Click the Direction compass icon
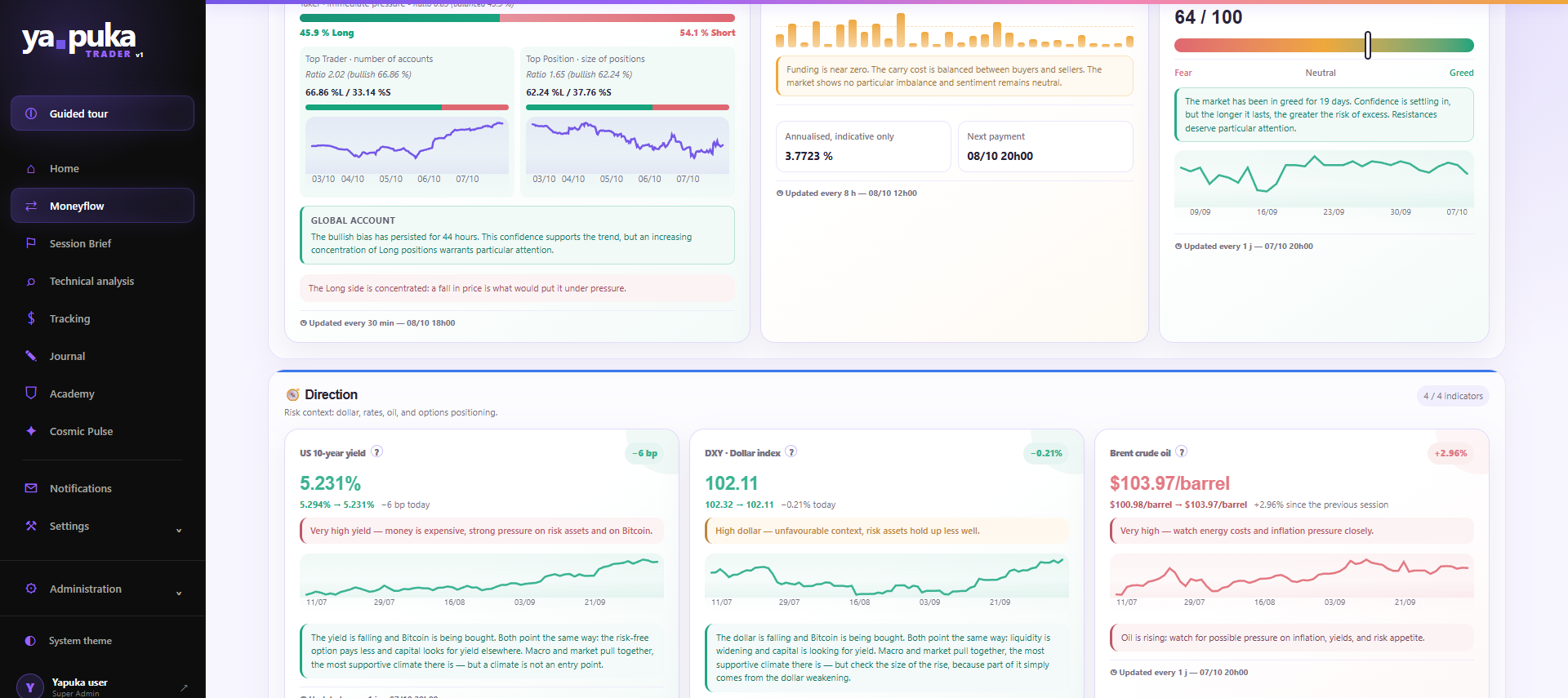The width and height of the screenshot is (1568, 698). [292, 395]
